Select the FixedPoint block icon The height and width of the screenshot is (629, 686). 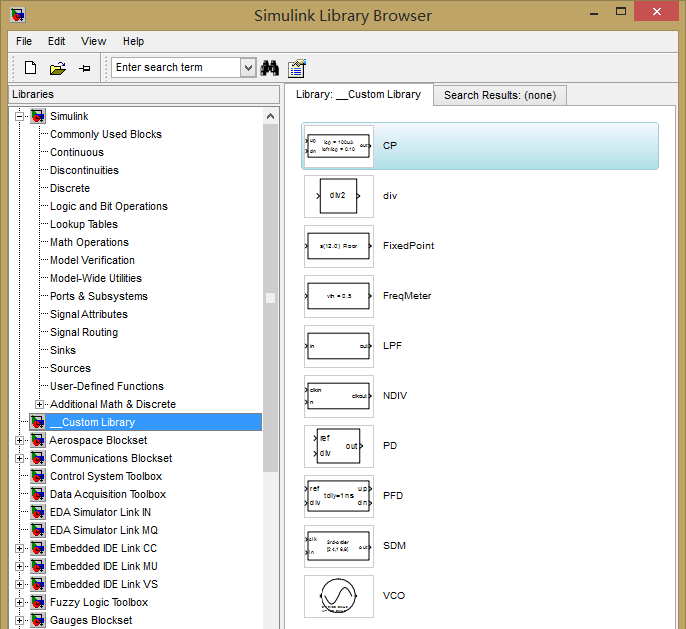(339, 246)
